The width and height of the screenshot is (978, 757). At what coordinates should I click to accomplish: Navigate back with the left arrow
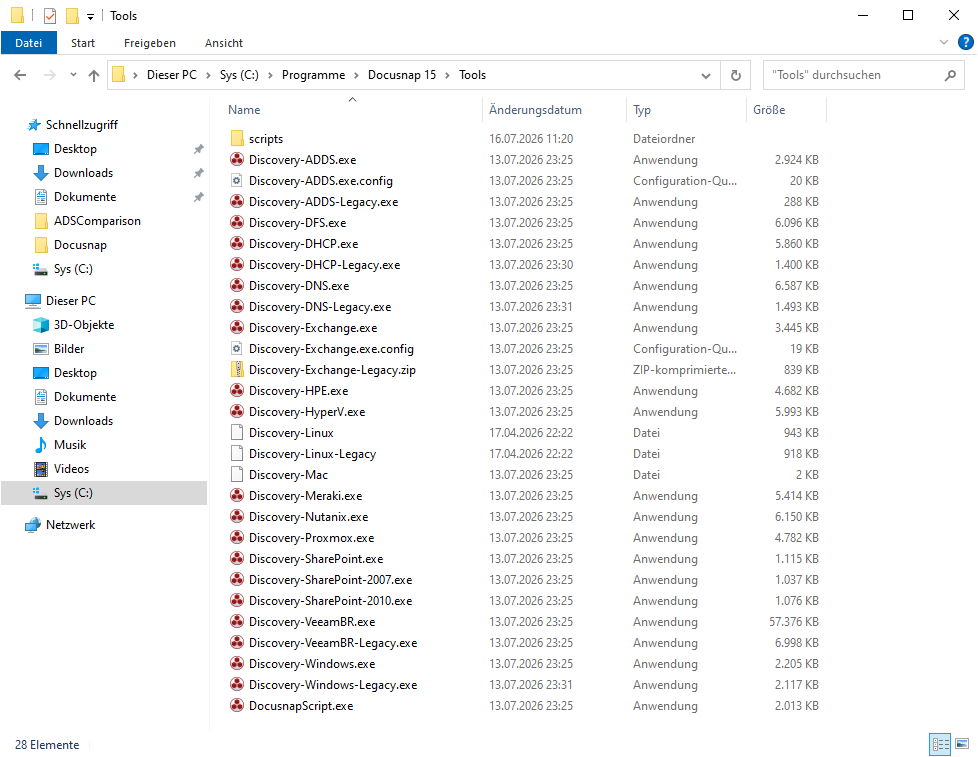(x=21, y=75)
